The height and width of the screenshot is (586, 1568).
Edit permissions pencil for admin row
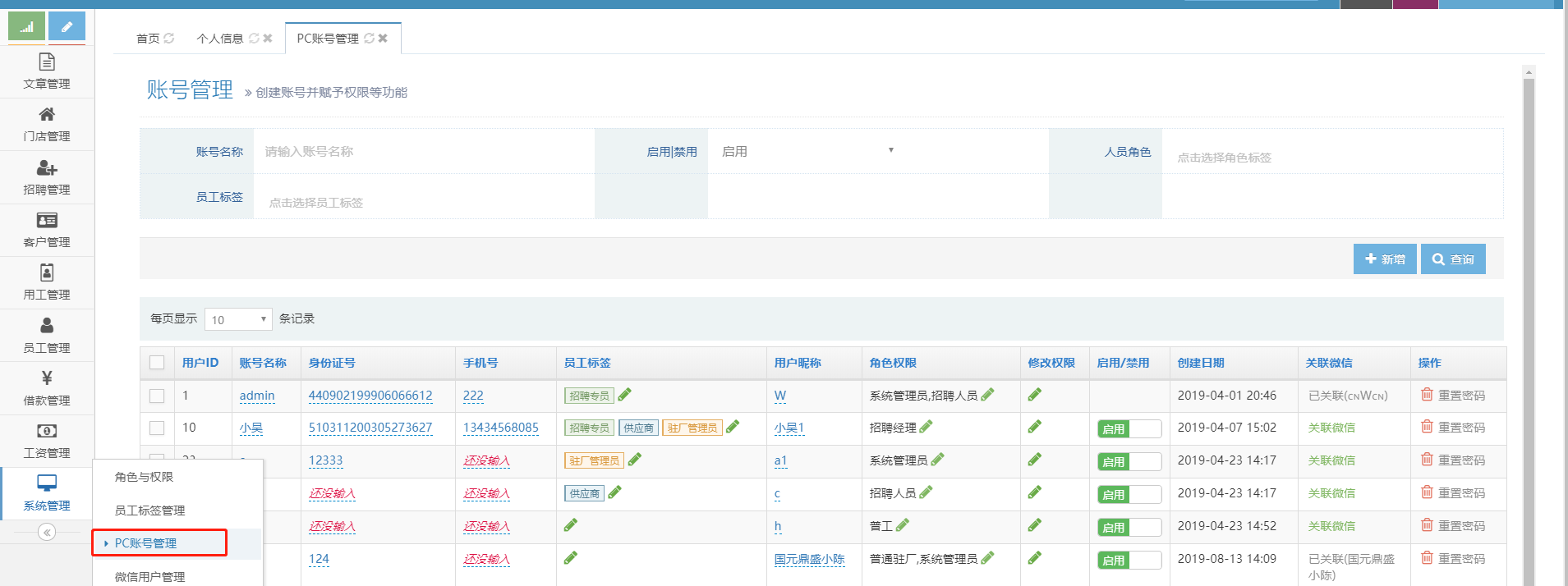click(1034, 395)
